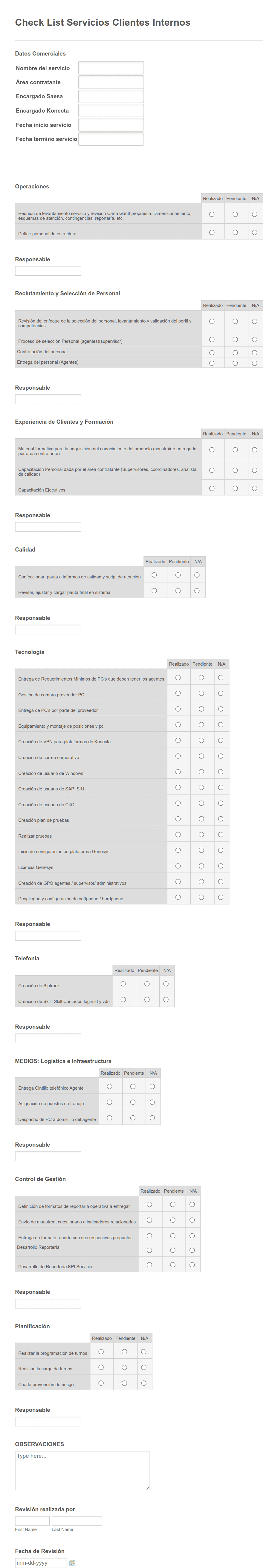Focus the 'Área contratante' input box
This screenshot has height=1568, width=278.
click(111, 82)
